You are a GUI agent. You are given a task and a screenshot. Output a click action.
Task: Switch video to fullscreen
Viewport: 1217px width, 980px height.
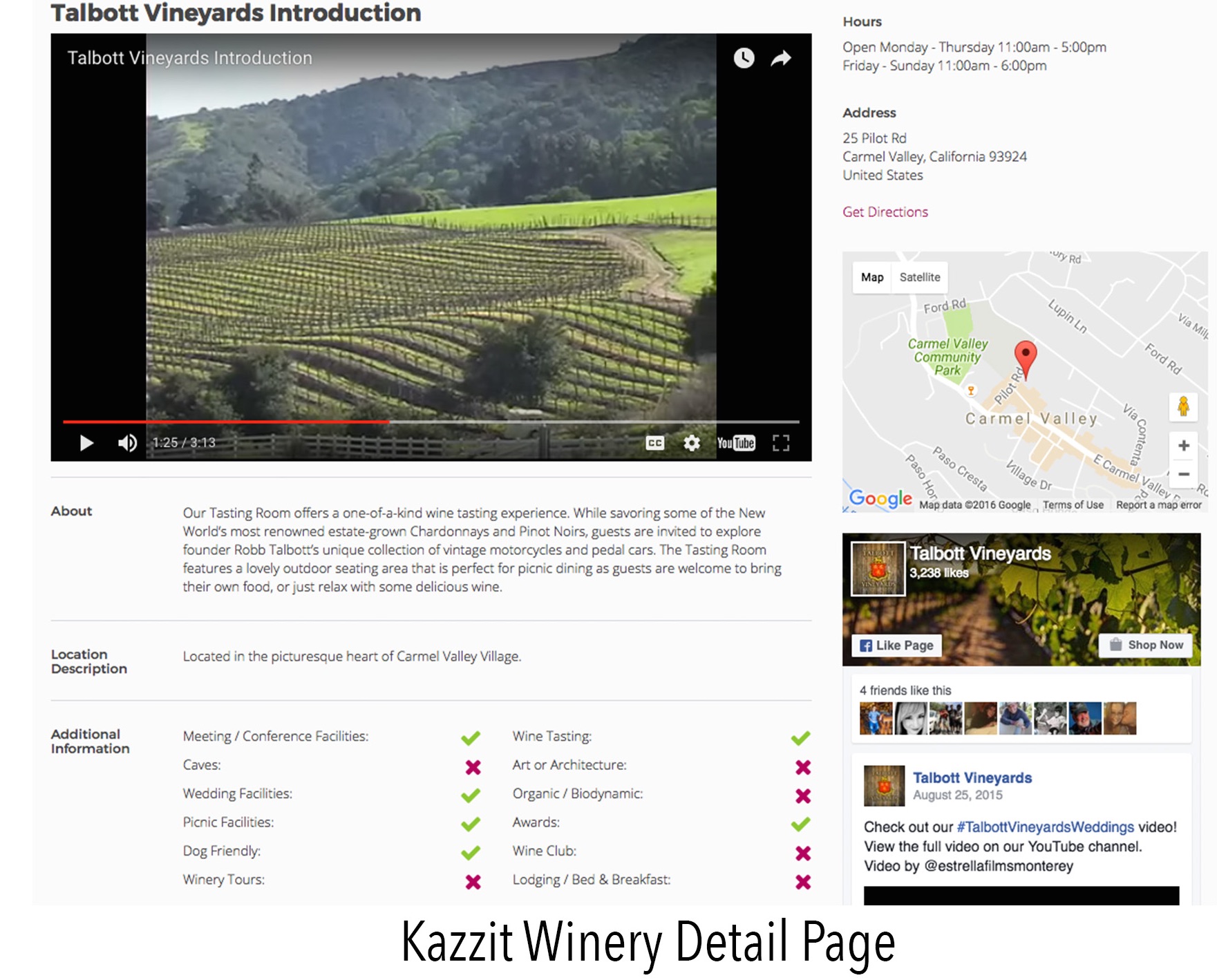point(781,443)
